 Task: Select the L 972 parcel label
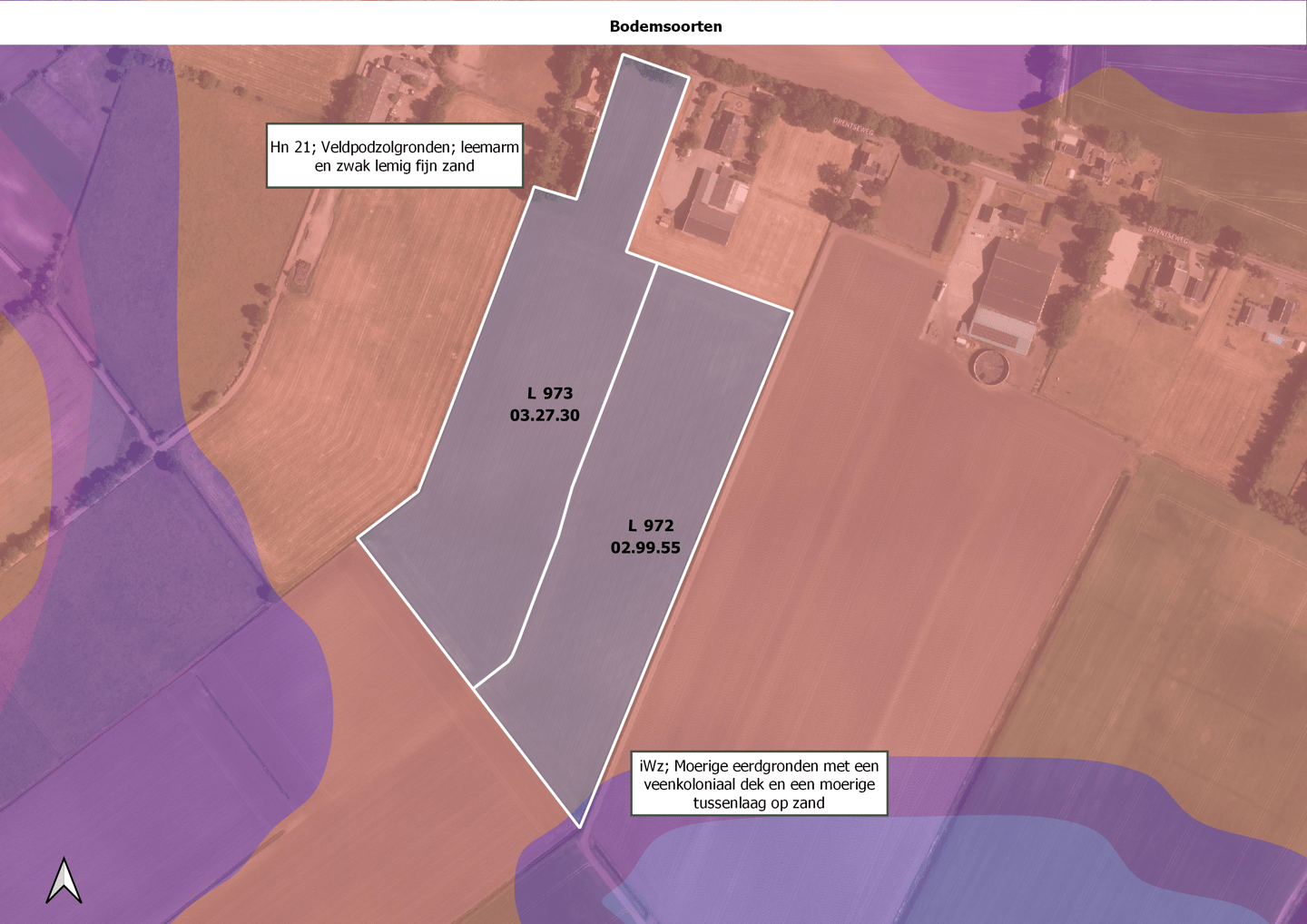click(x=651, y=526)
